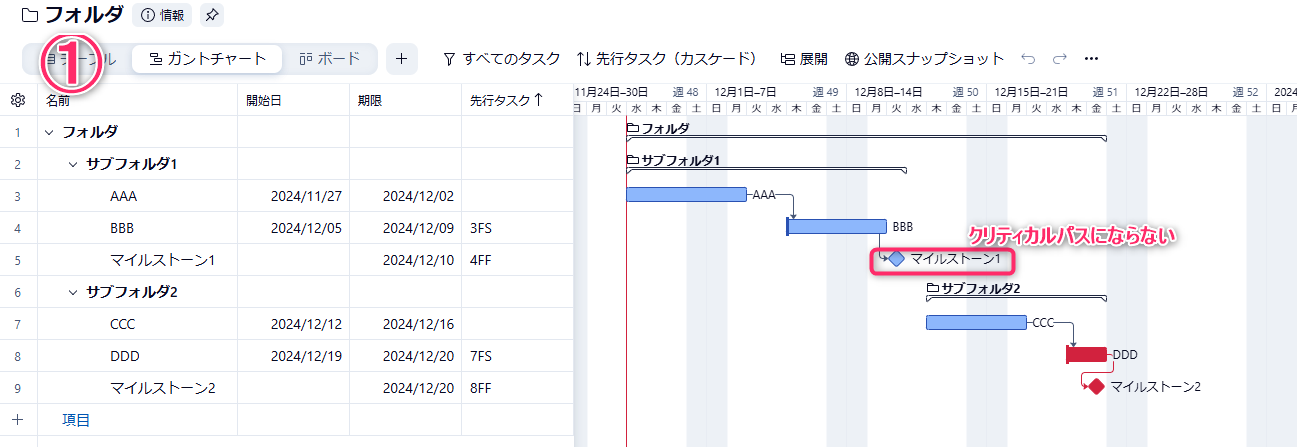Image resolution: width=1297 pixels, height=447 pixels.
Task: Click the red DDD task bar
Action: (1086, 354)
